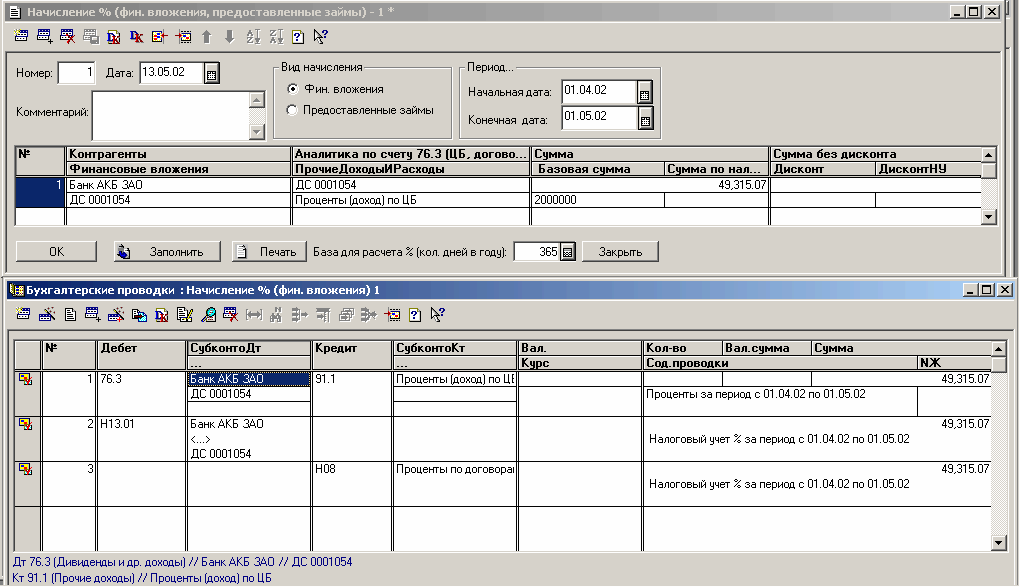The height and width of the screenshot is (587, 1020).
Task: Click the Базовая сумма cell 2000000
Action: click(x=597, y=200)
